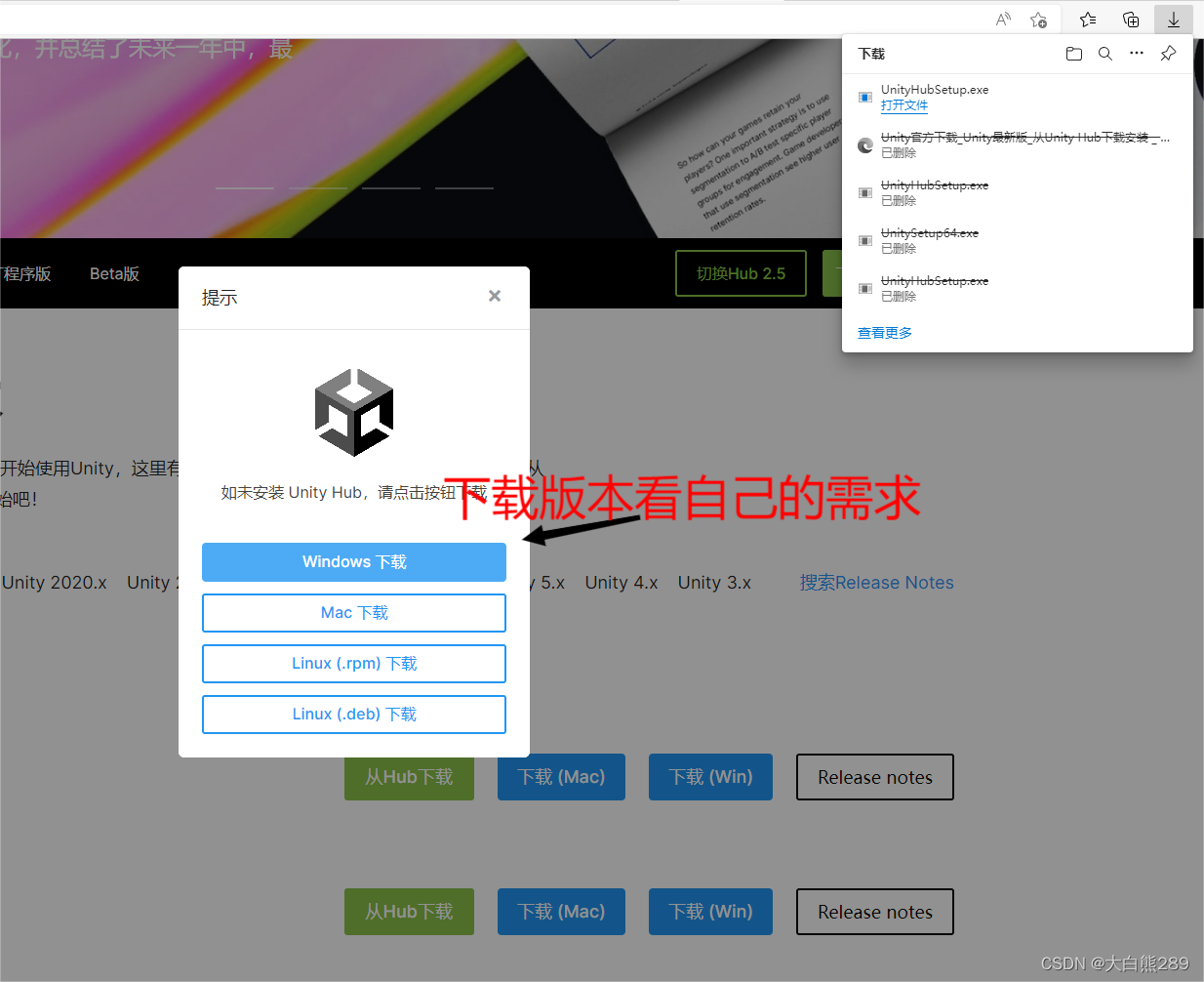This screenshot has height=982, width=1204.
Task: Open more options menu in downloads panel
Action: click(x=1137, y=54)
